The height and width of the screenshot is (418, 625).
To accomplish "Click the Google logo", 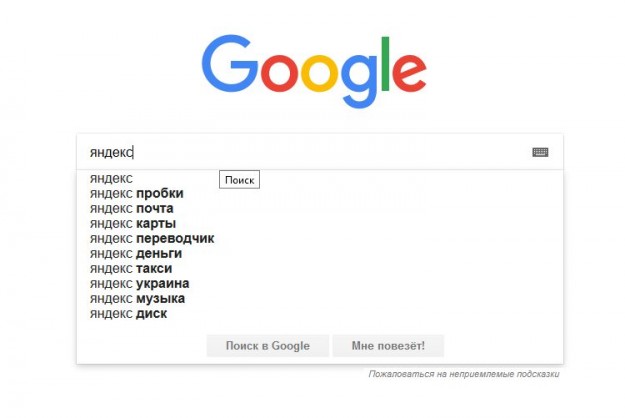I will (x=313, y=71).
